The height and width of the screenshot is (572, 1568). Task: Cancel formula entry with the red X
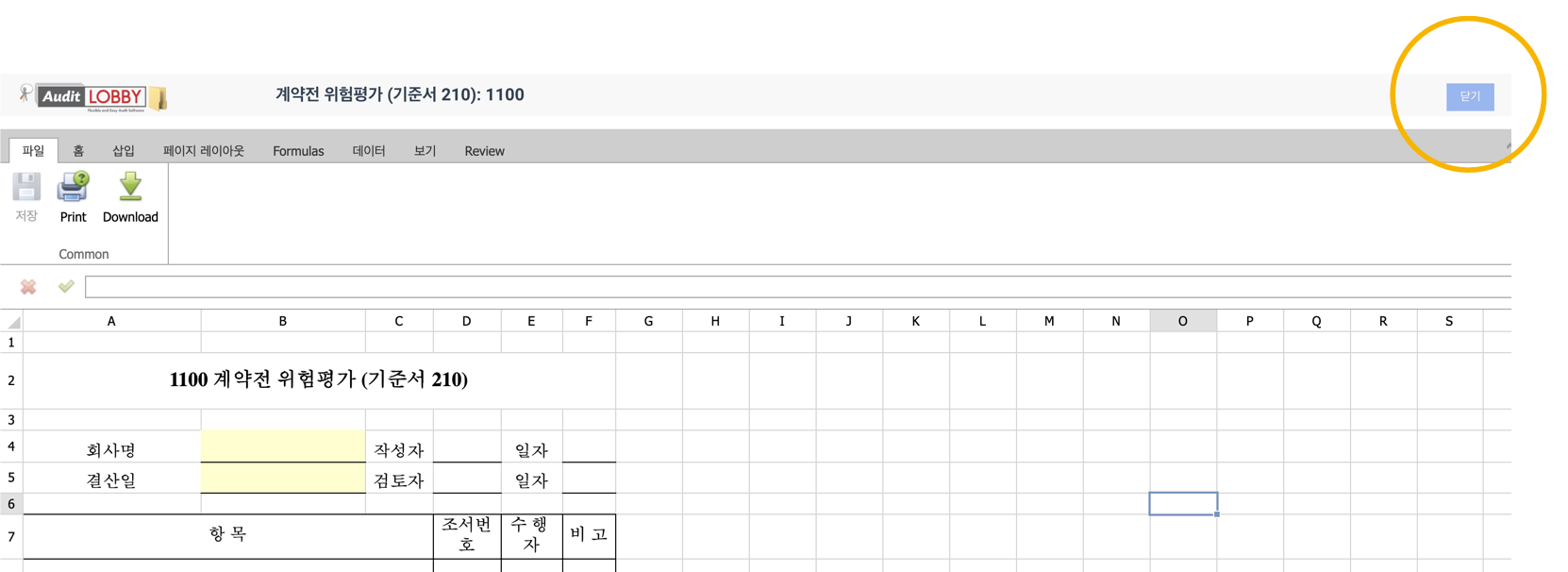tap(28, 287)
